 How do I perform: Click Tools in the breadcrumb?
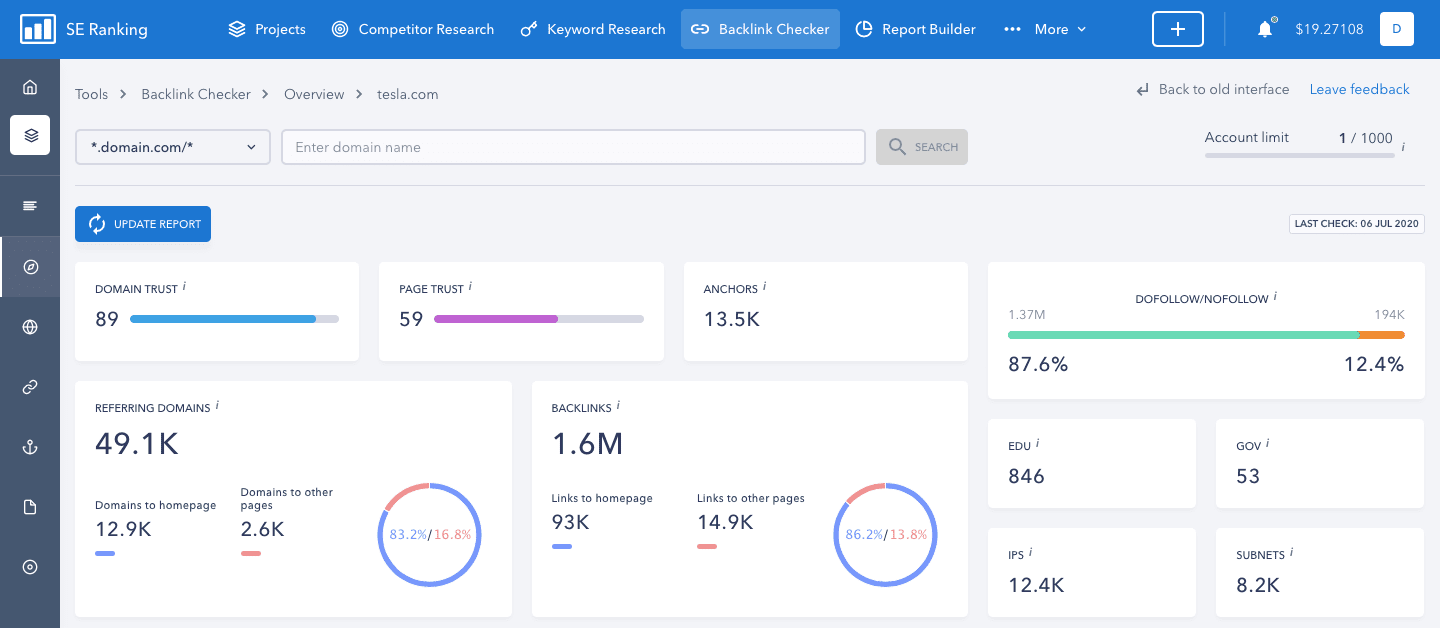[x=91, y=94]
